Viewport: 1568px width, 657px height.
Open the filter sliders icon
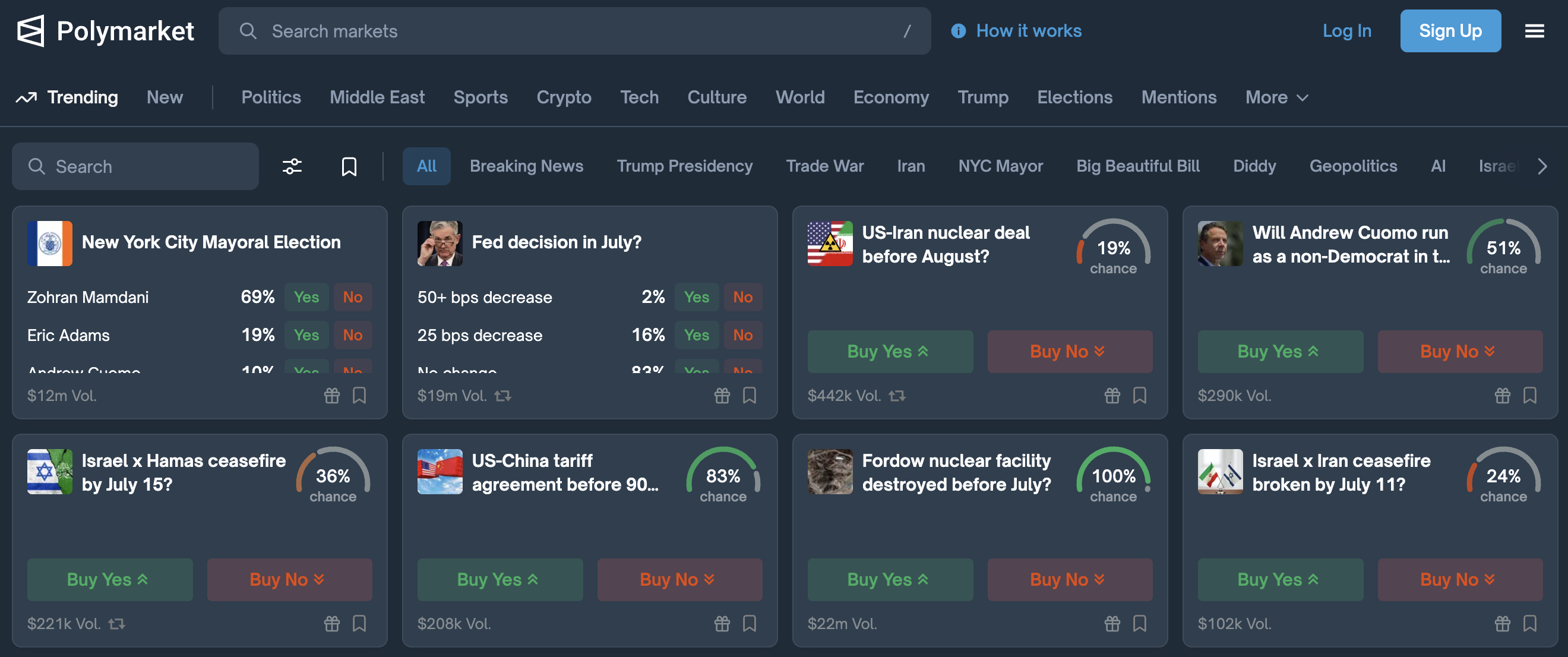pyautogui.click(x=292, y=166)
